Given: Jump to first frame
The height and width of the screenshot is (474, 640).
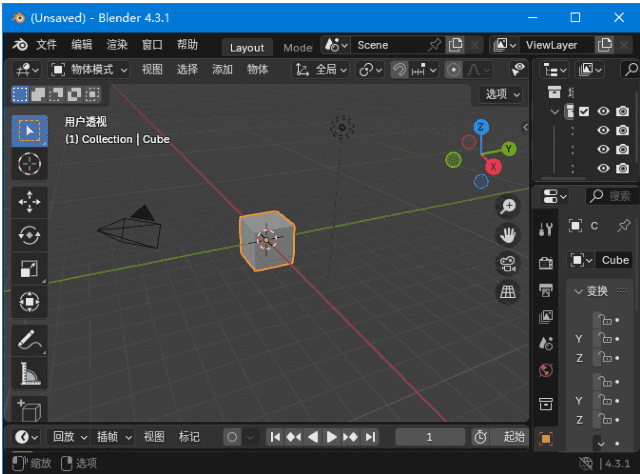Looking at the screenshot, I should 275,437.
